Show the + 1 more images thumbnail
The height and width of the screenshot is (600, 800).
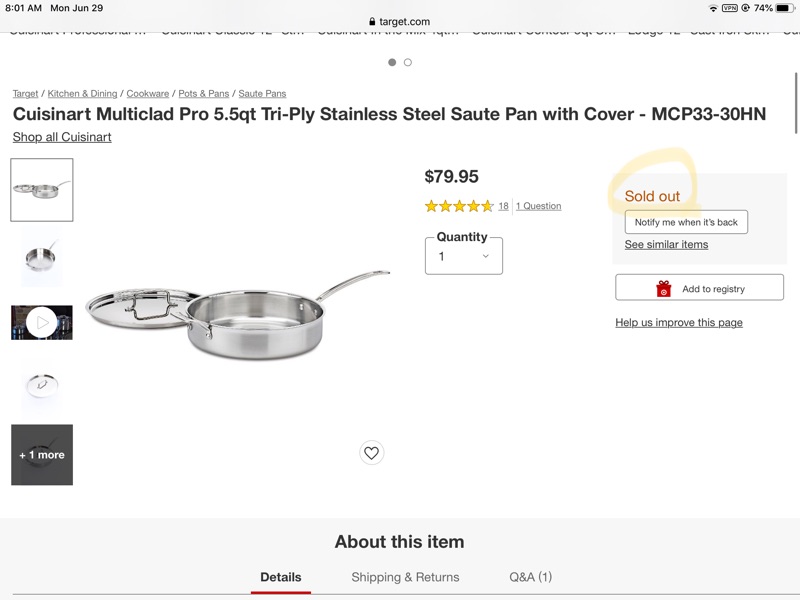point(42,455)
